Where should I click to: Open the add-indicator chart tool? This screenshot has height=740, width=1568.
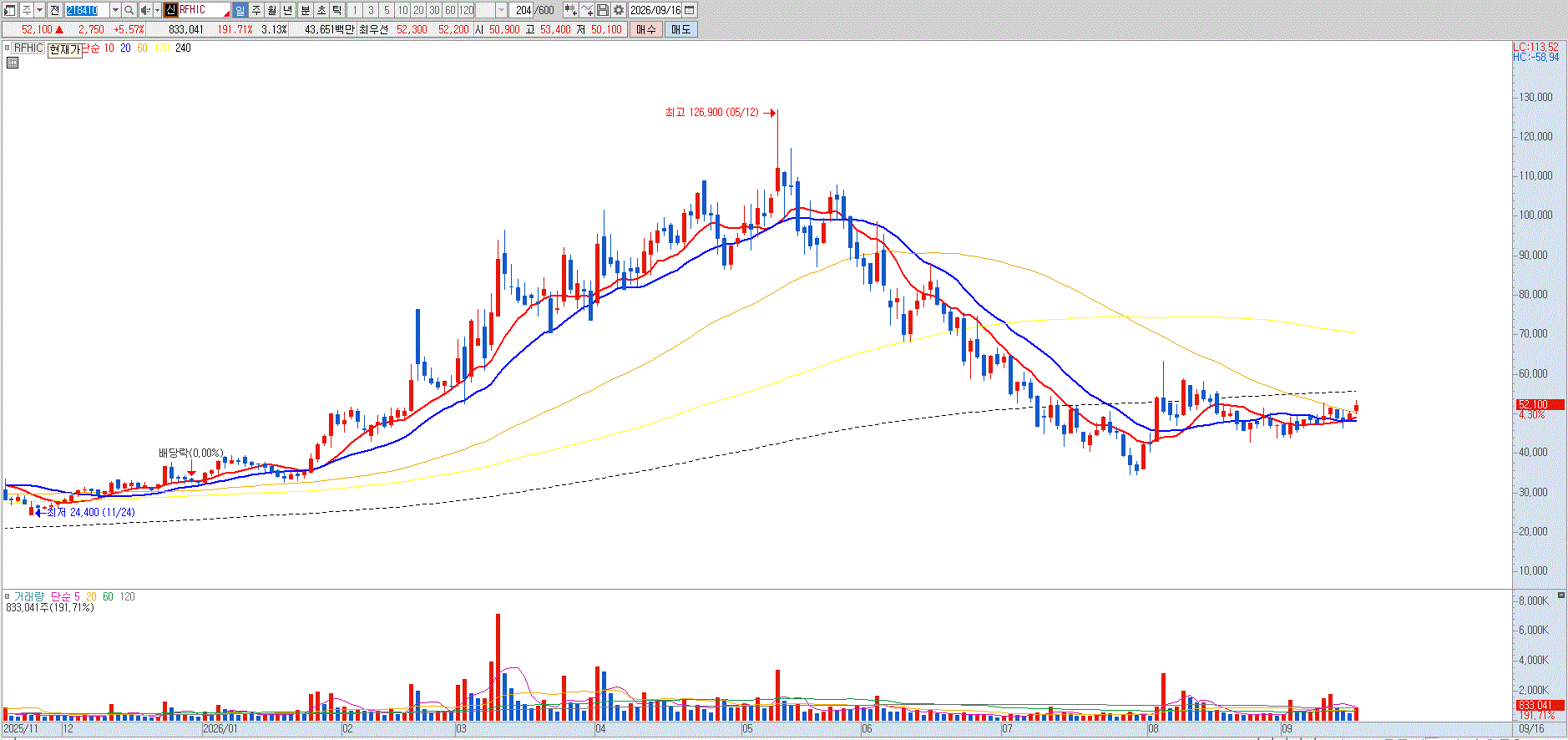click(570, 10)
